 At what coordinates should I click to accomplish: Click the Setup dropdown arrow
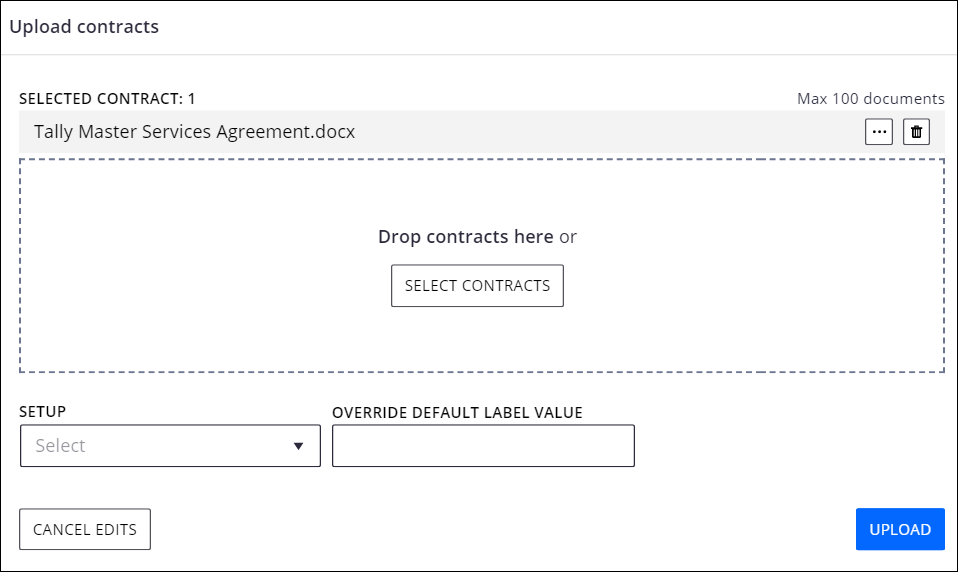click(298, 446)
